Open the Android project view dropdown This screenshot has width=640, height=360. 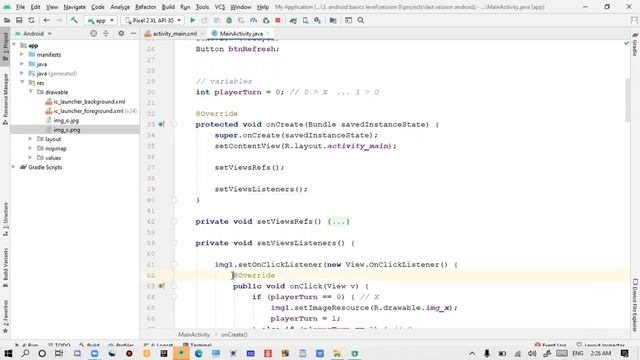[x=33, y=33]
